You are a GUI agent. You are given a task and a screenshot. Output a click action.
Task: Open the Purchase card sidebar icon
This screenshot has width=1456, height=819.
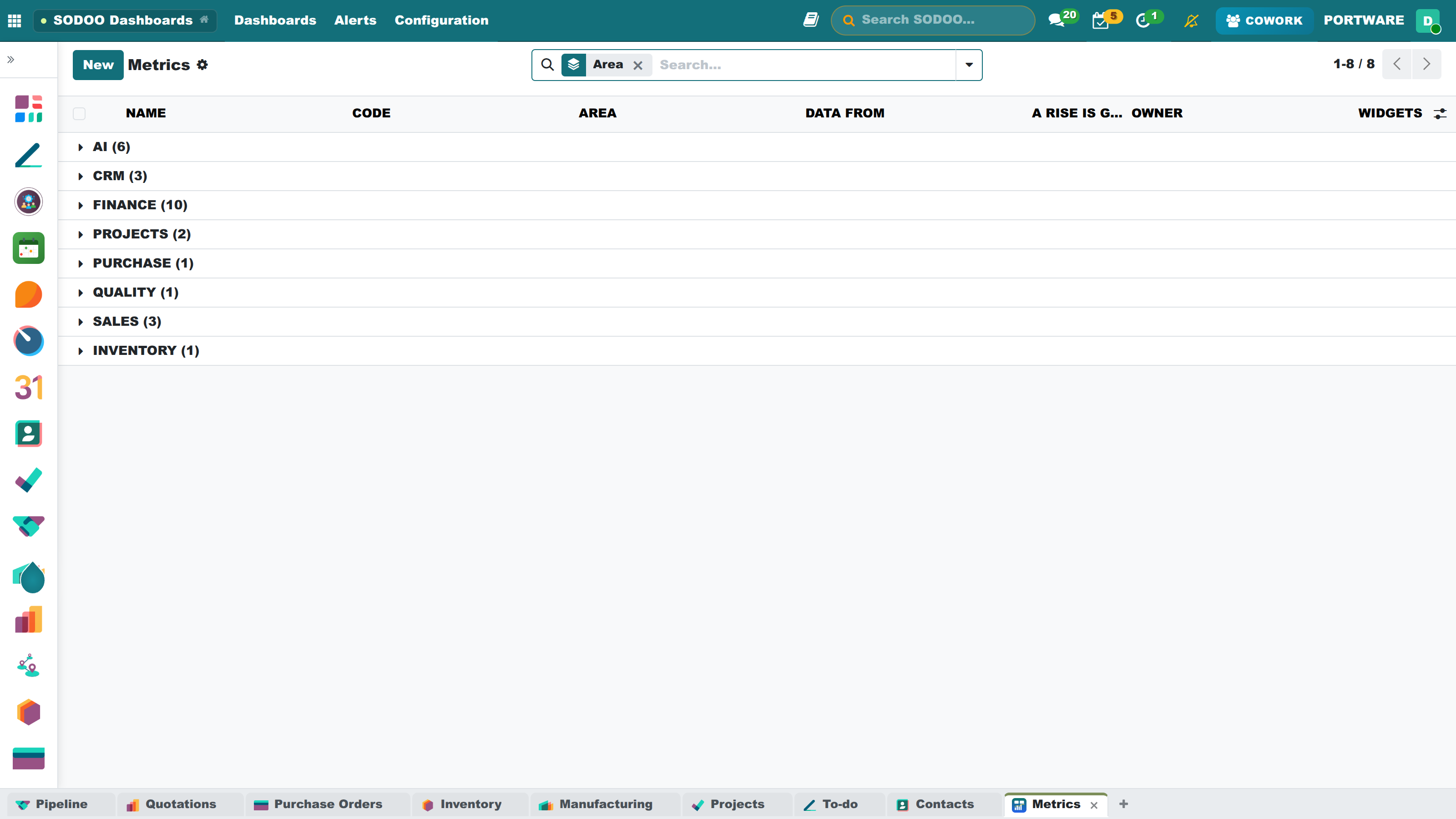28,758
